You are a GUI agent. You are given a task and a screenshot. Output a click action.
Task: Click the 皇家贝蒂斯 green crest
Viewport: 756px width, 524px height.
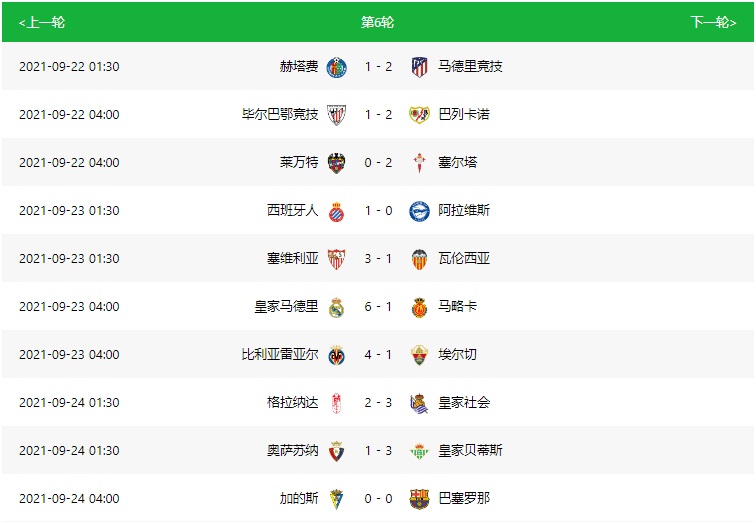click(x=419, y=451)
